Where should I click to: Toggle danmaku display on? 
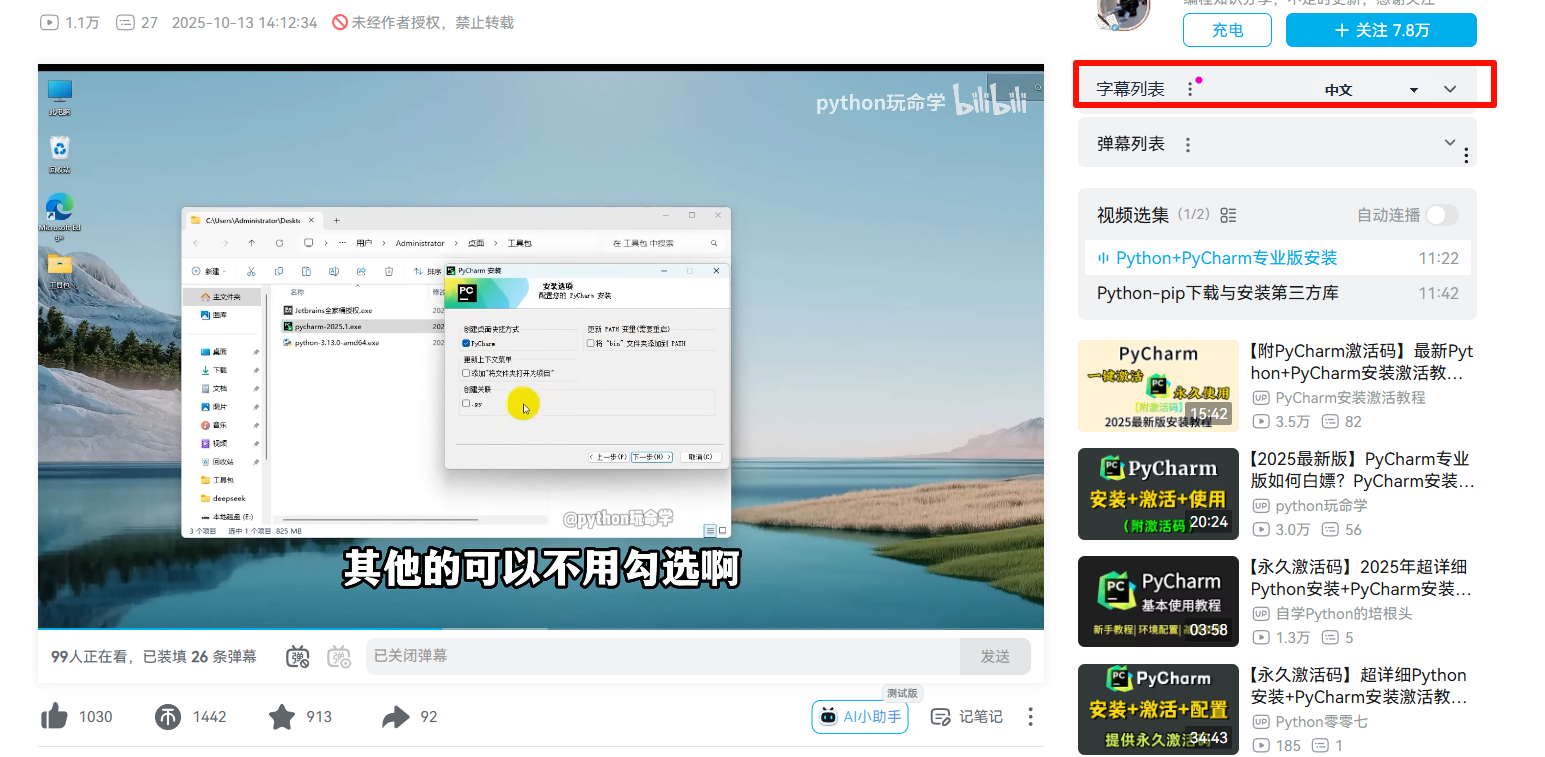pyautogui.click(x=298, y=657)
